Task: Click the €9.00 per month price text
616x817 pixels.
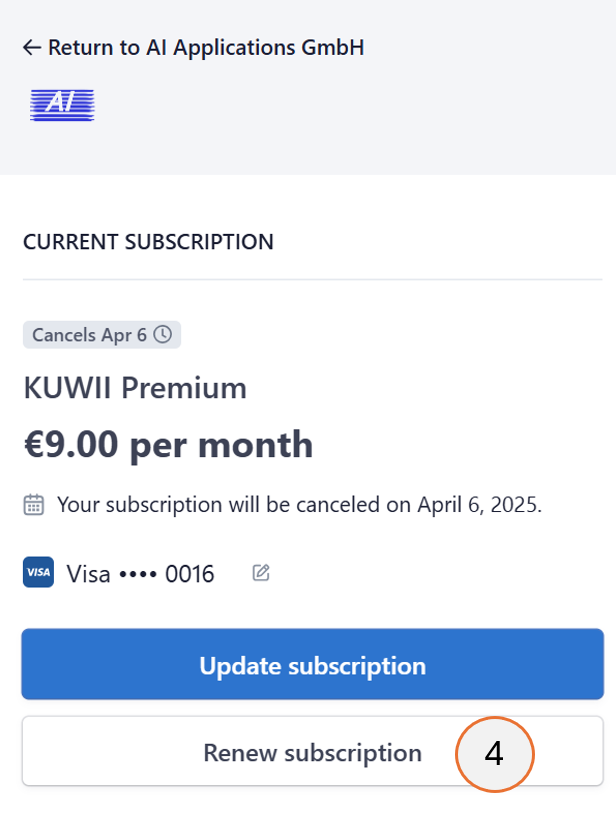Action: click(x=166, y=444)
